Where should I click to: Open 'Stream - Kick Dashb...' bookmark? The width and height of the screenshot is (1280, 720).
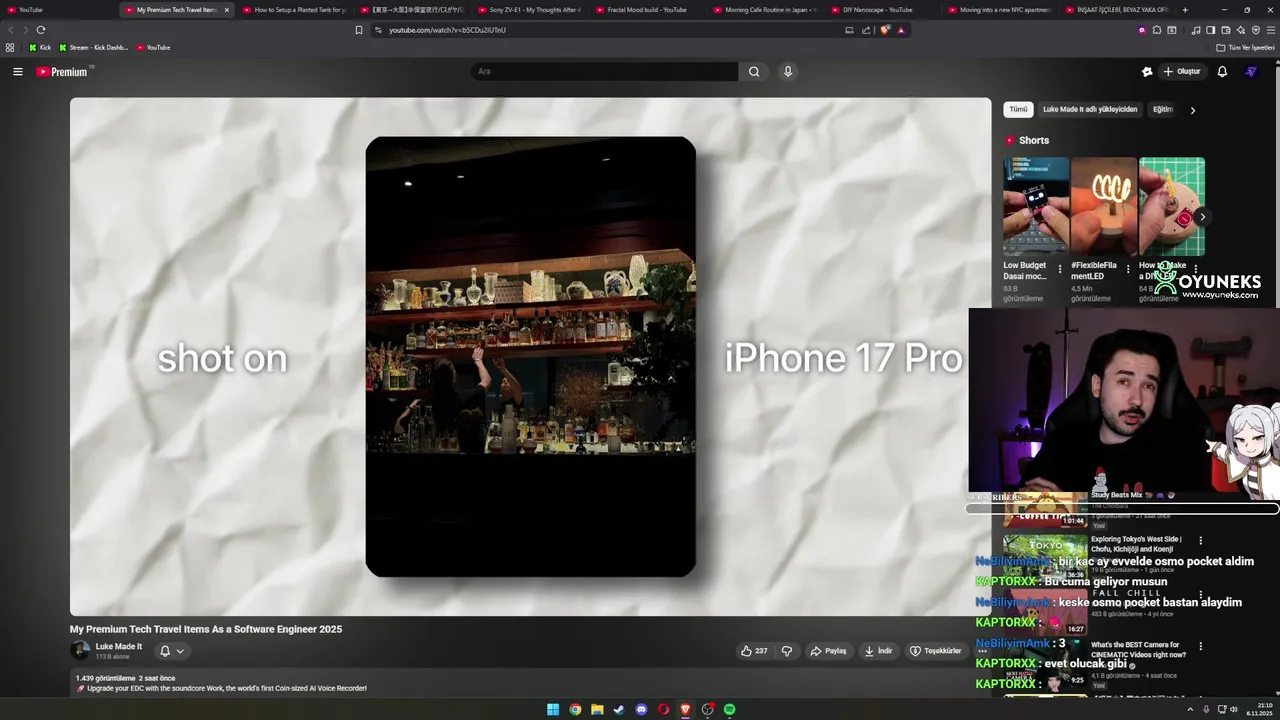click(93, 48)
